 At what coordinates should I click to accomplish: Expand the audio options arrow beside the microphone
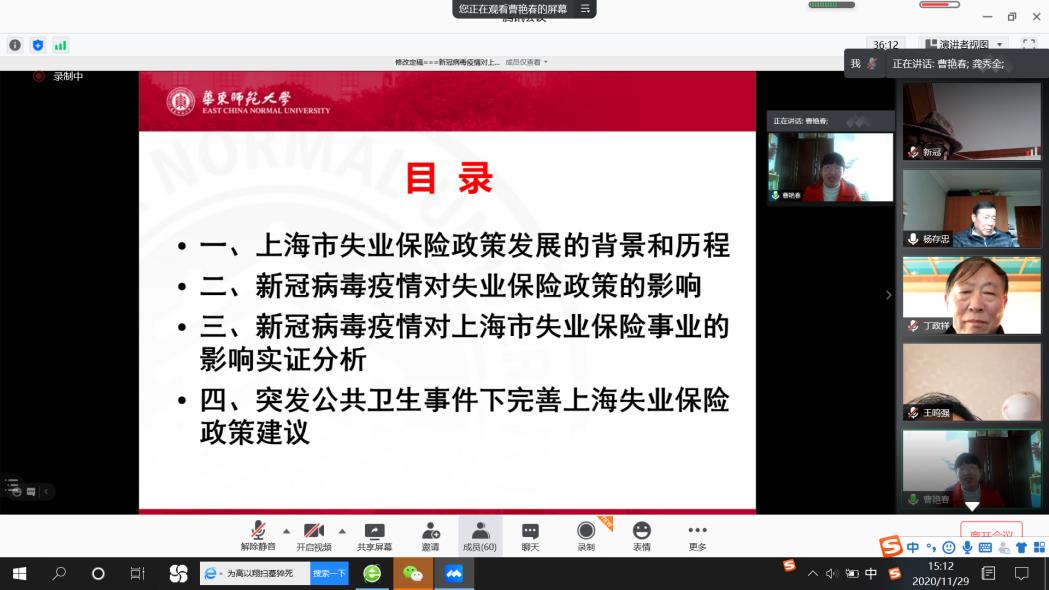pyautogui.click(x=286, y=531)
